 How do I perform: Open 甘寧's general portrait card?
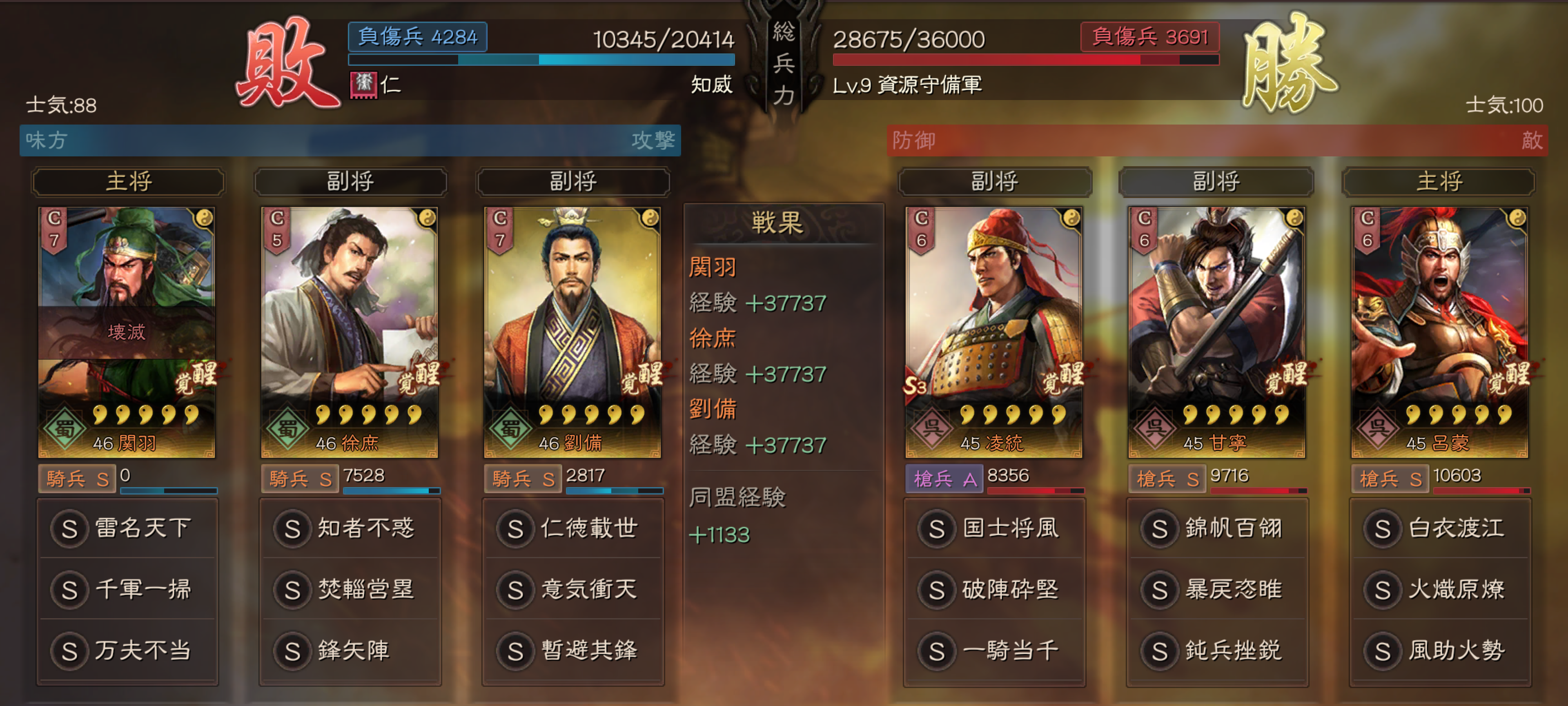(x=1217, y=332)
